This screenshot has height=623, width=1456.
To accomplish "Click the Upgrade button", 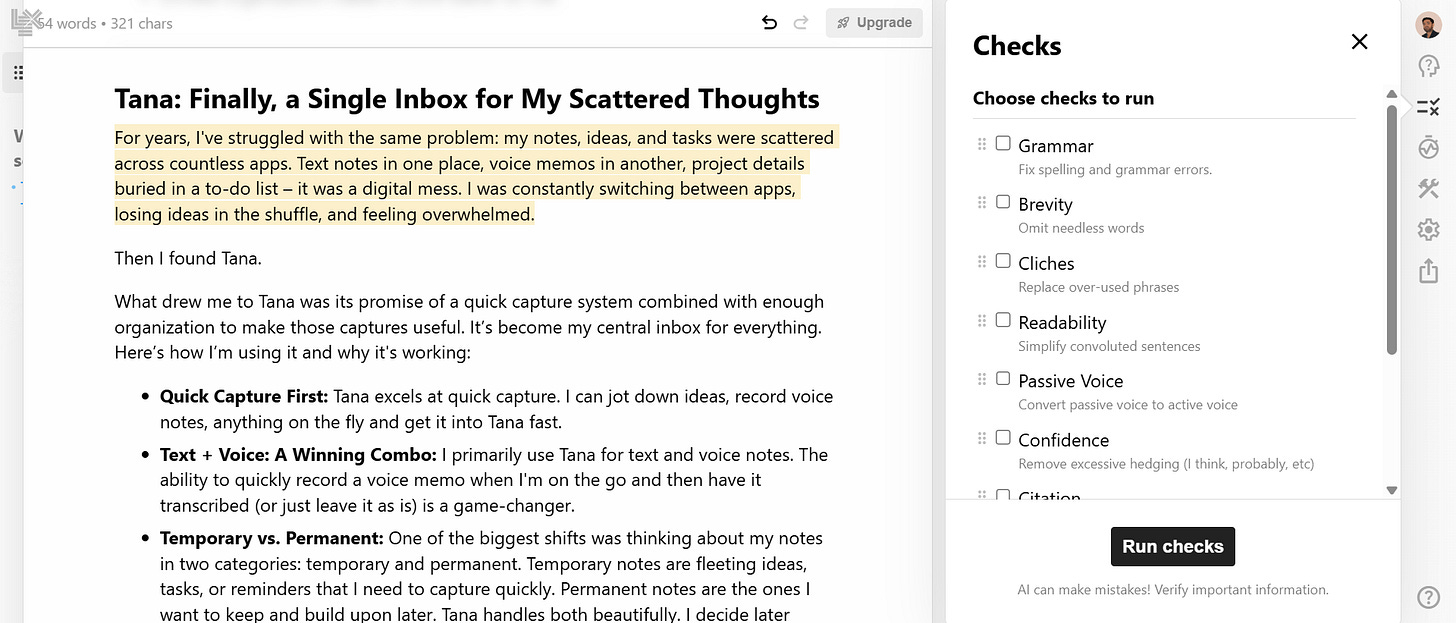I will (874, 22).
